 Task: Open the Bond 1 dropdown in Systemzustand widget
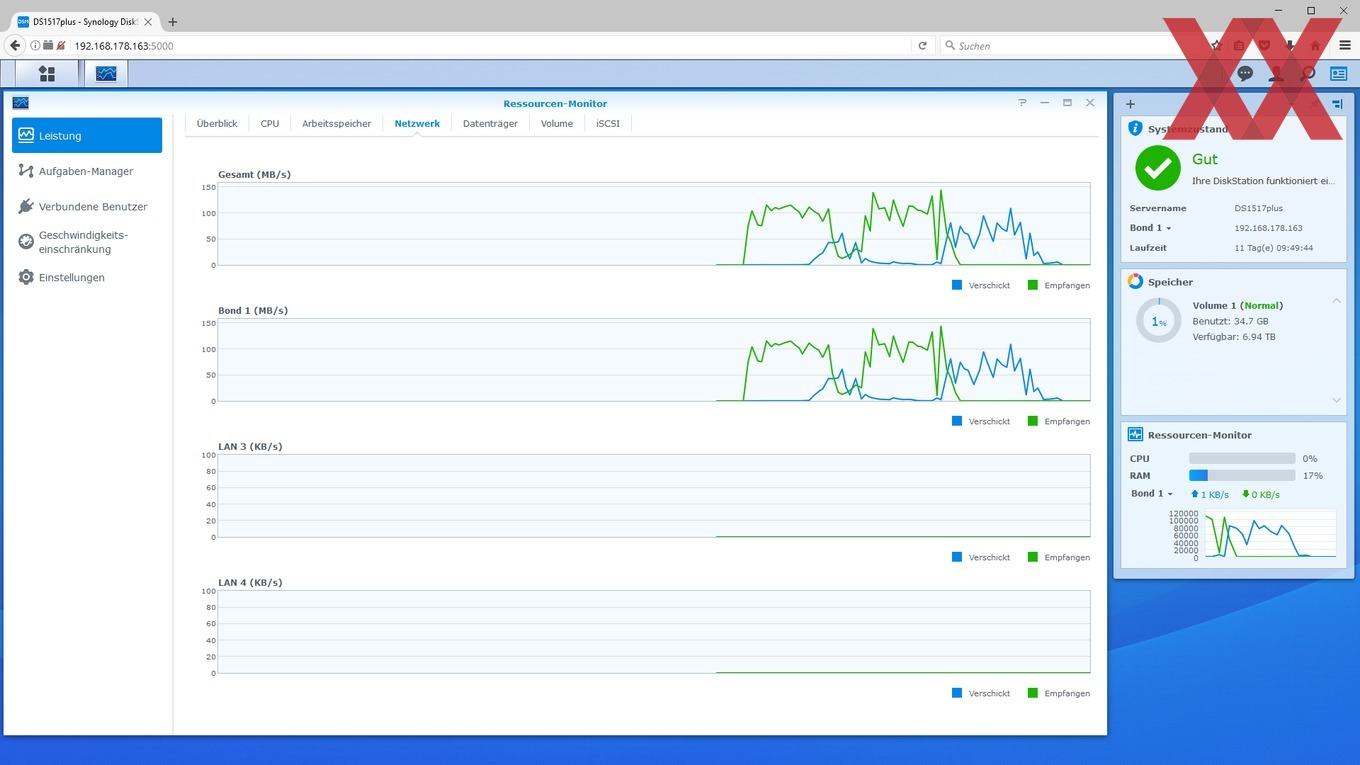[1150, 228]
